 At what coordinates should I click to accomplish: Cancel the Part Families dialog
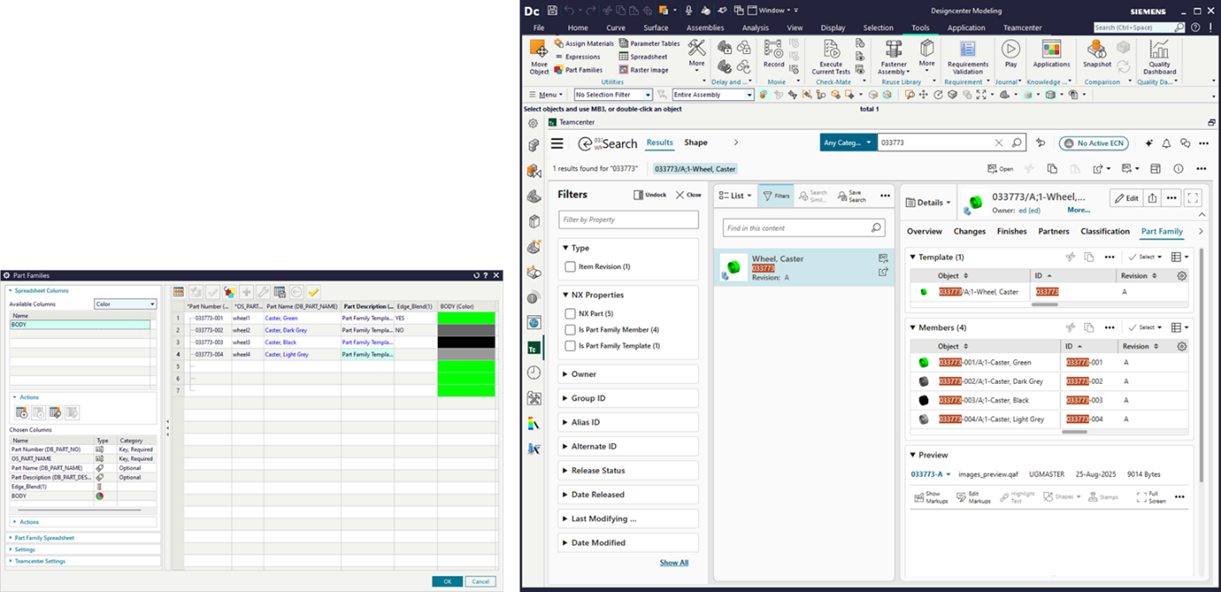pyautogui.click(x=480, y=581)
